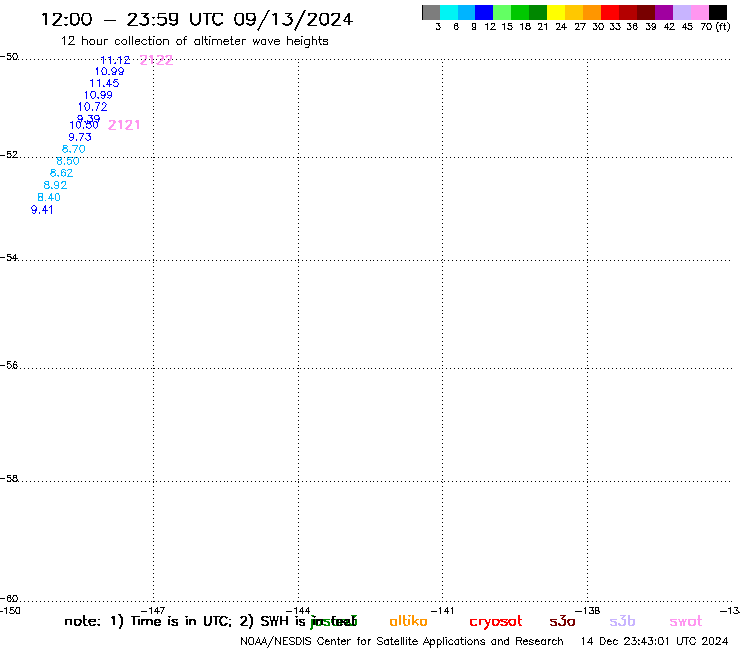Click the legend label '45'
The height and width of the screenshot is (650, 740).
point(687,27)
